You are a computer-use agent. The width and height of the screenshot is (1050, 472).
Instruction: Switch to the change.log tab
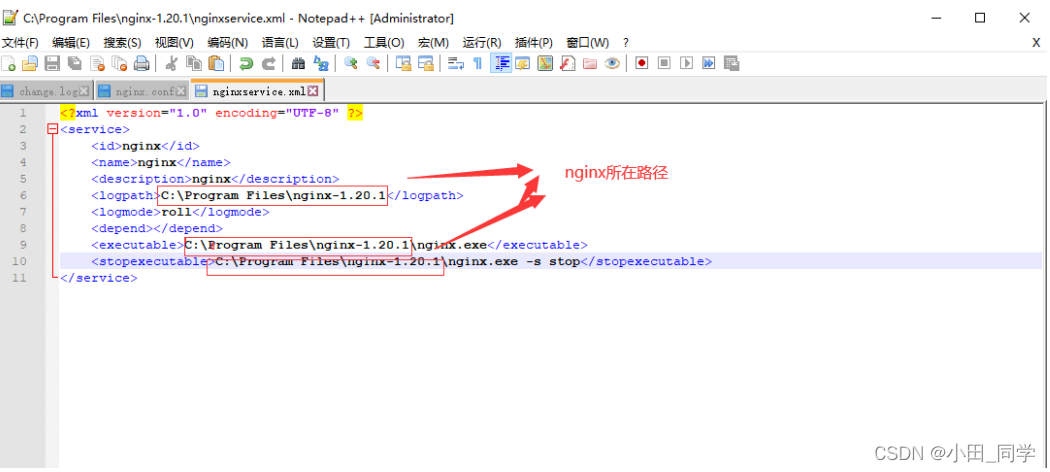[48, 91]
